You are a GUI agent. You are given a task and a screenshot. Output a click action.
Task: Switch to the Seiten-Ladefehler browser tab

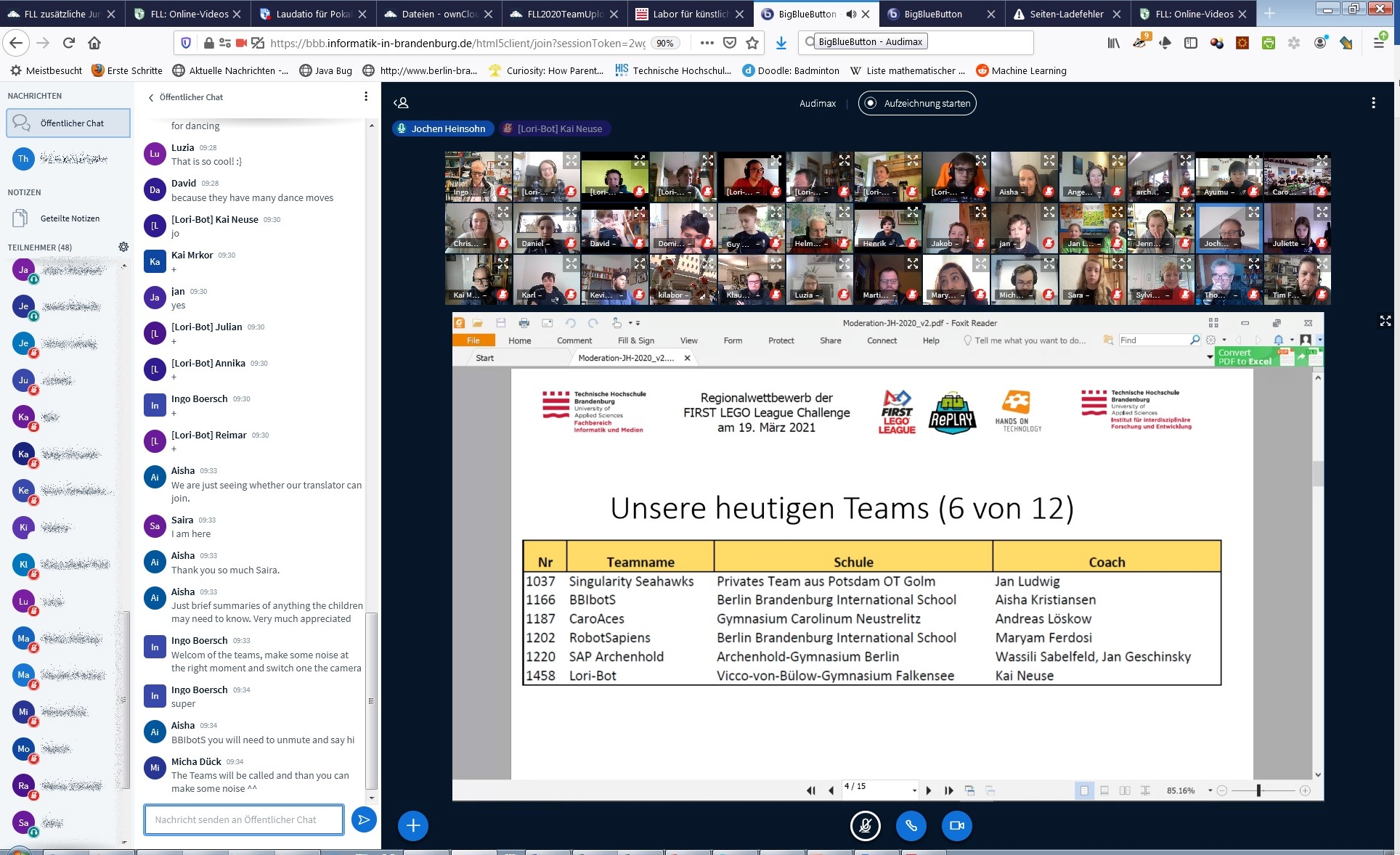(x=1065, y=14)
